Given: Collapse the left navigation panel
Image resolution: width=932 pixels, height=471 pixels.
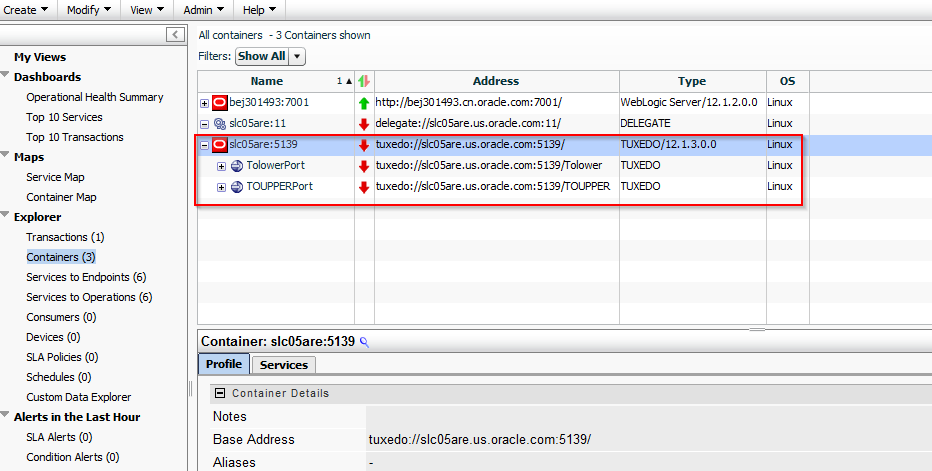Looking at the screenshot, I should tap(175, 34).
